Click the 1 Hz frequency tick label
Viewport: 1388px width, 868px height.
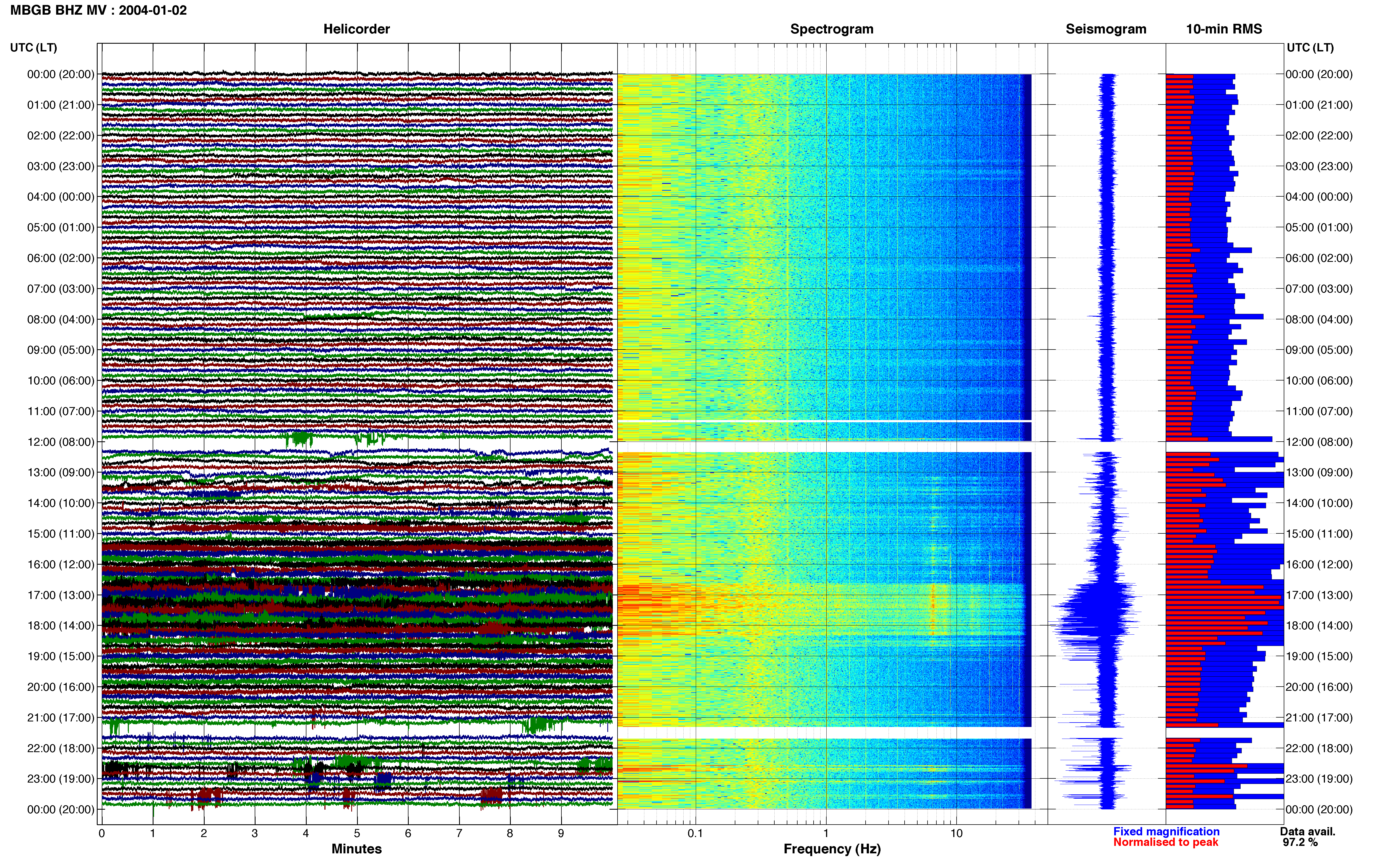(x=826, y=833)
